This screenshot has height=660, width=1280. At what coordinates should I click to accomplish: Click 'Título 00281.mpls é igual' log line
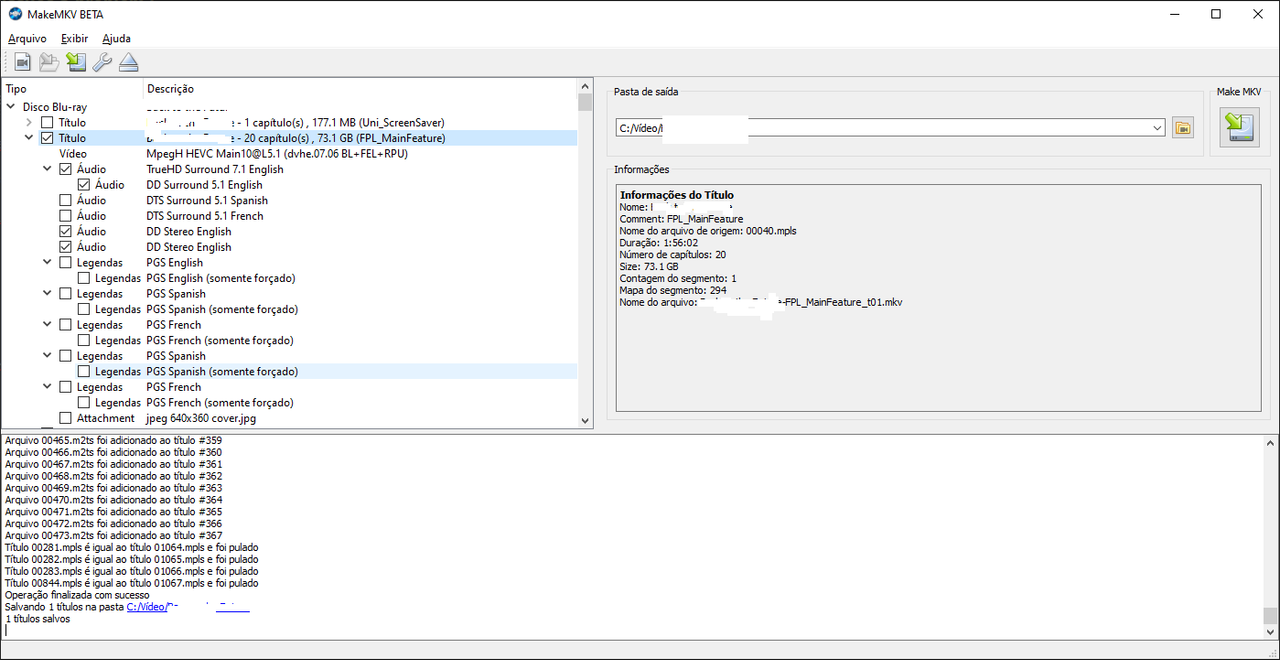tap(132, 548)
